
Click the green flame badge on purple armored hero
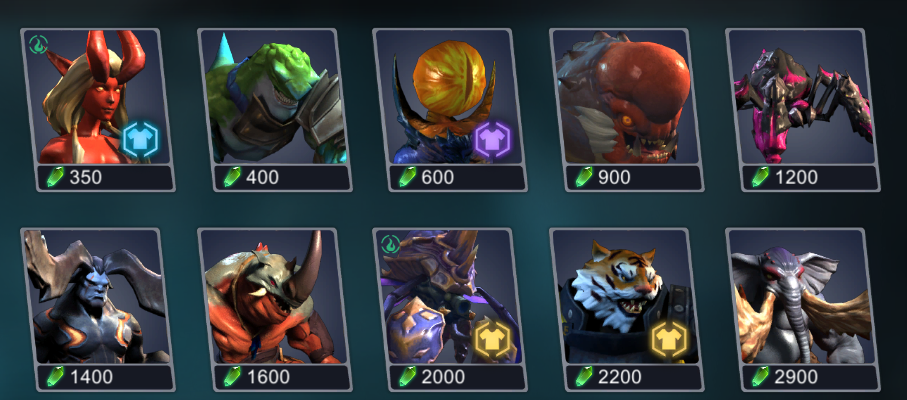pyautogui.click(x=391, y=243)
